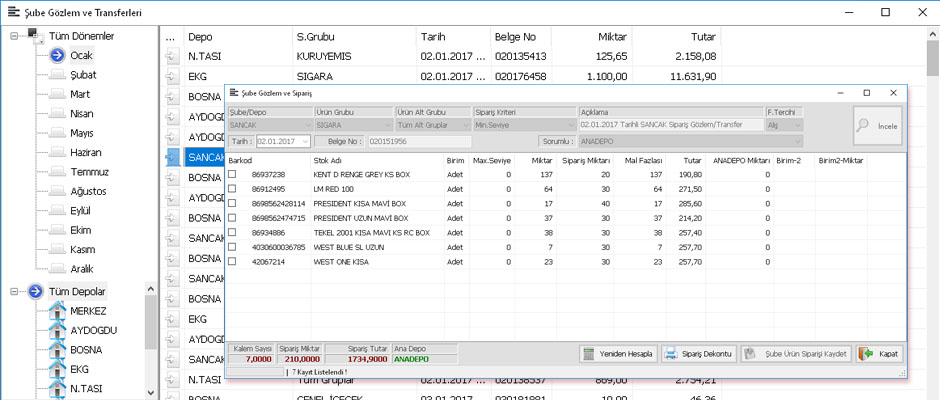
Task: Click the EKG warehouse house icon
Action: (57, 369)
